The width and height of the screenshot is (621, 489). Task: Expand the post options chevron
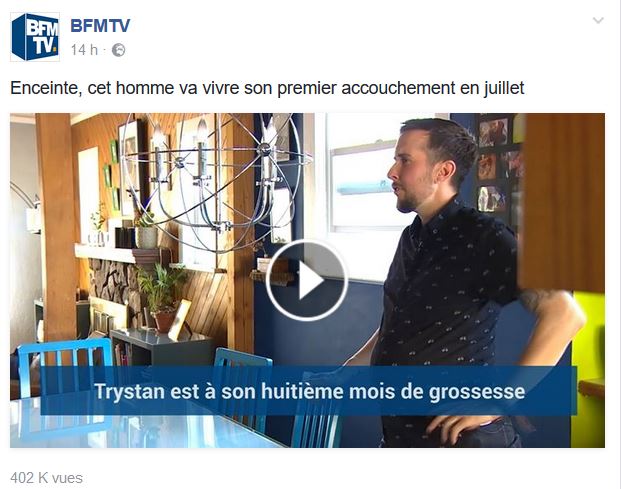coord(598,20)
